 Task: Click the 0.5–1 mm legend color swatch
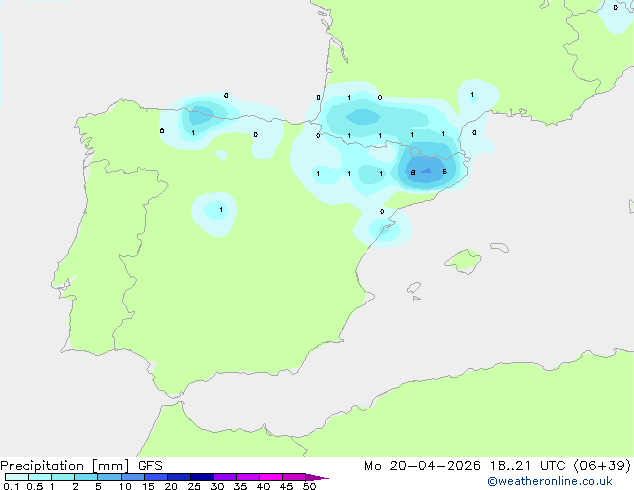click(40, 477)
